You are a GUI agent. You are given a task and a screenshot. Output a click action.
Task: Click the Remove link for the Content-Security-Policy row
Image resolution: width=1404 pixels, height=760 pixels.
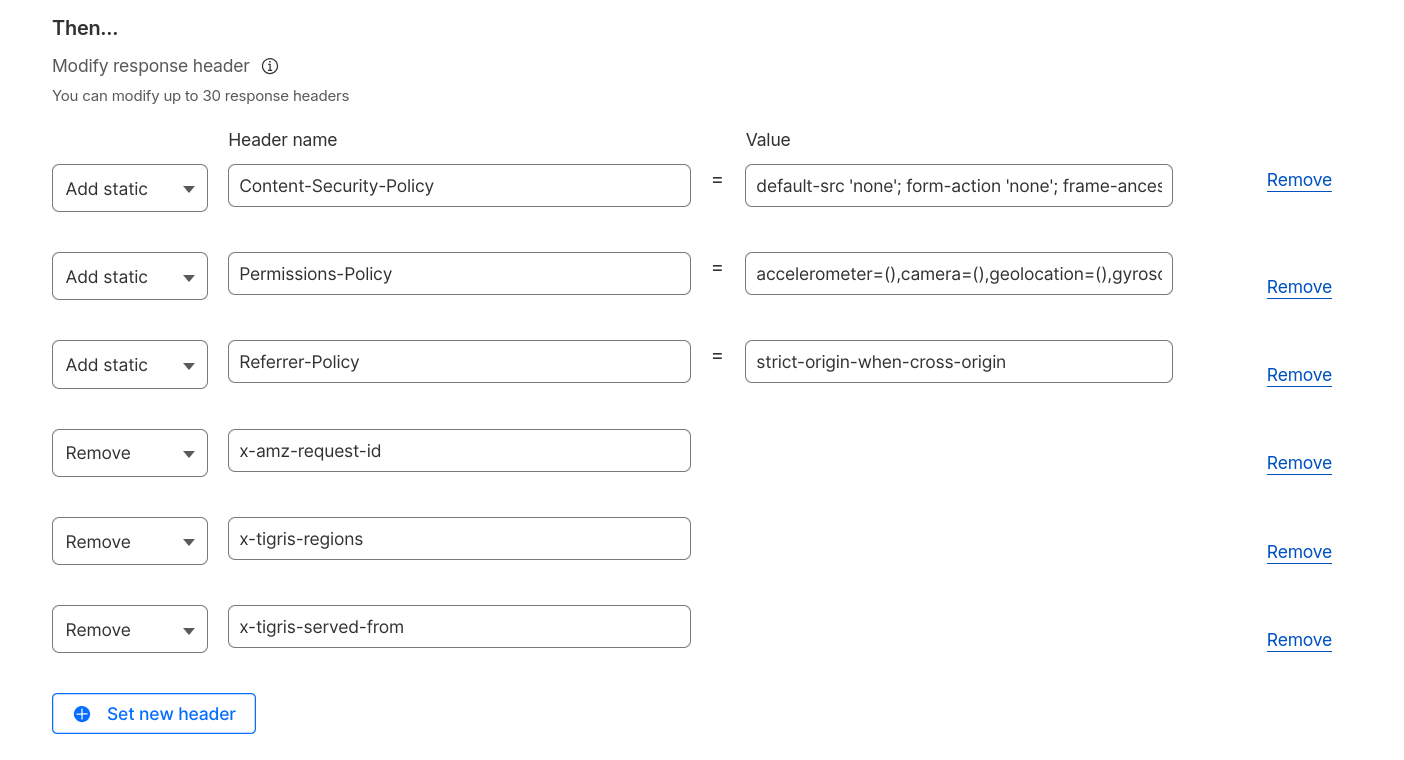tap(1299, 180)
